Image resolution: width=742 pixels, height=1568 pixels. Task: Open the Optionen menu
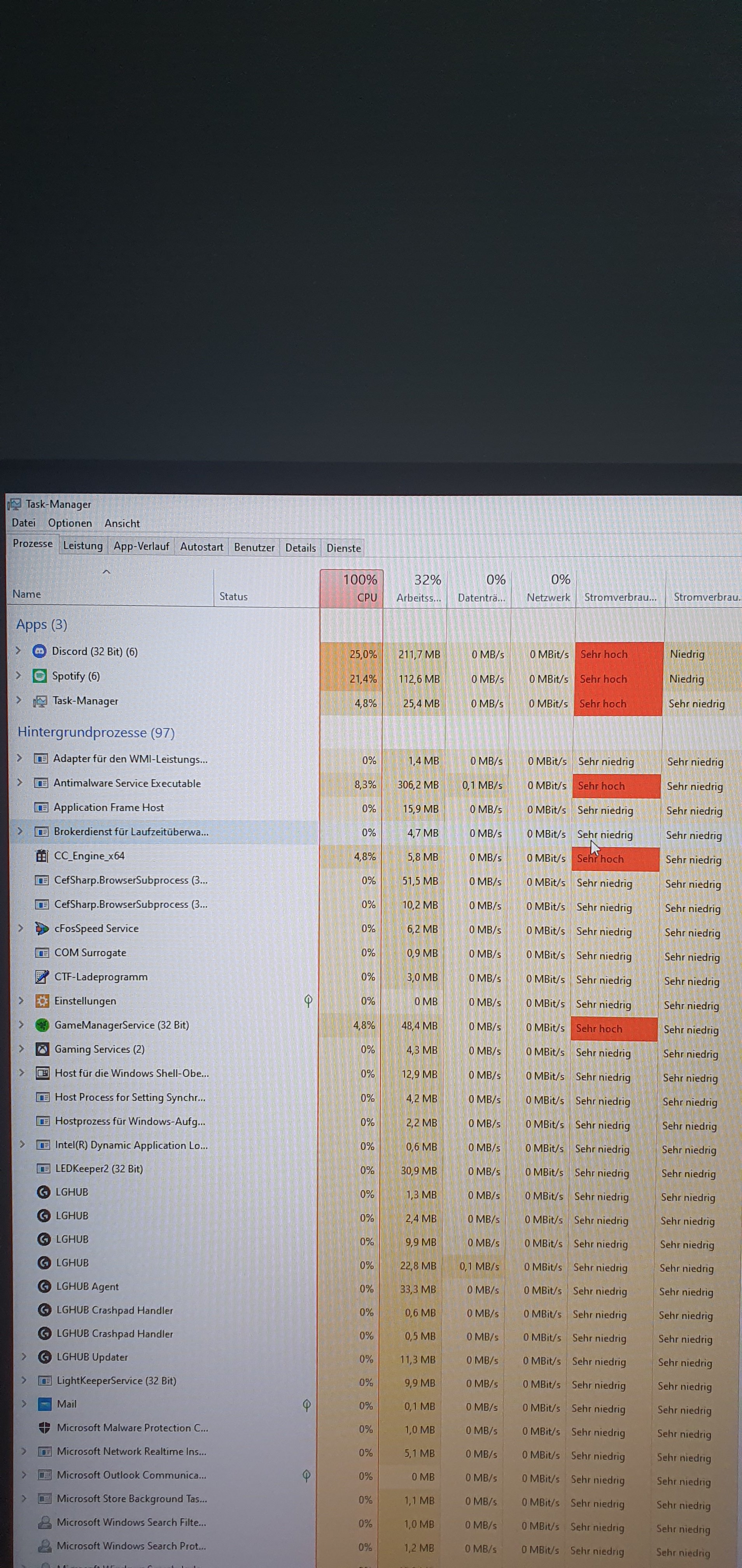click(70, 523)
